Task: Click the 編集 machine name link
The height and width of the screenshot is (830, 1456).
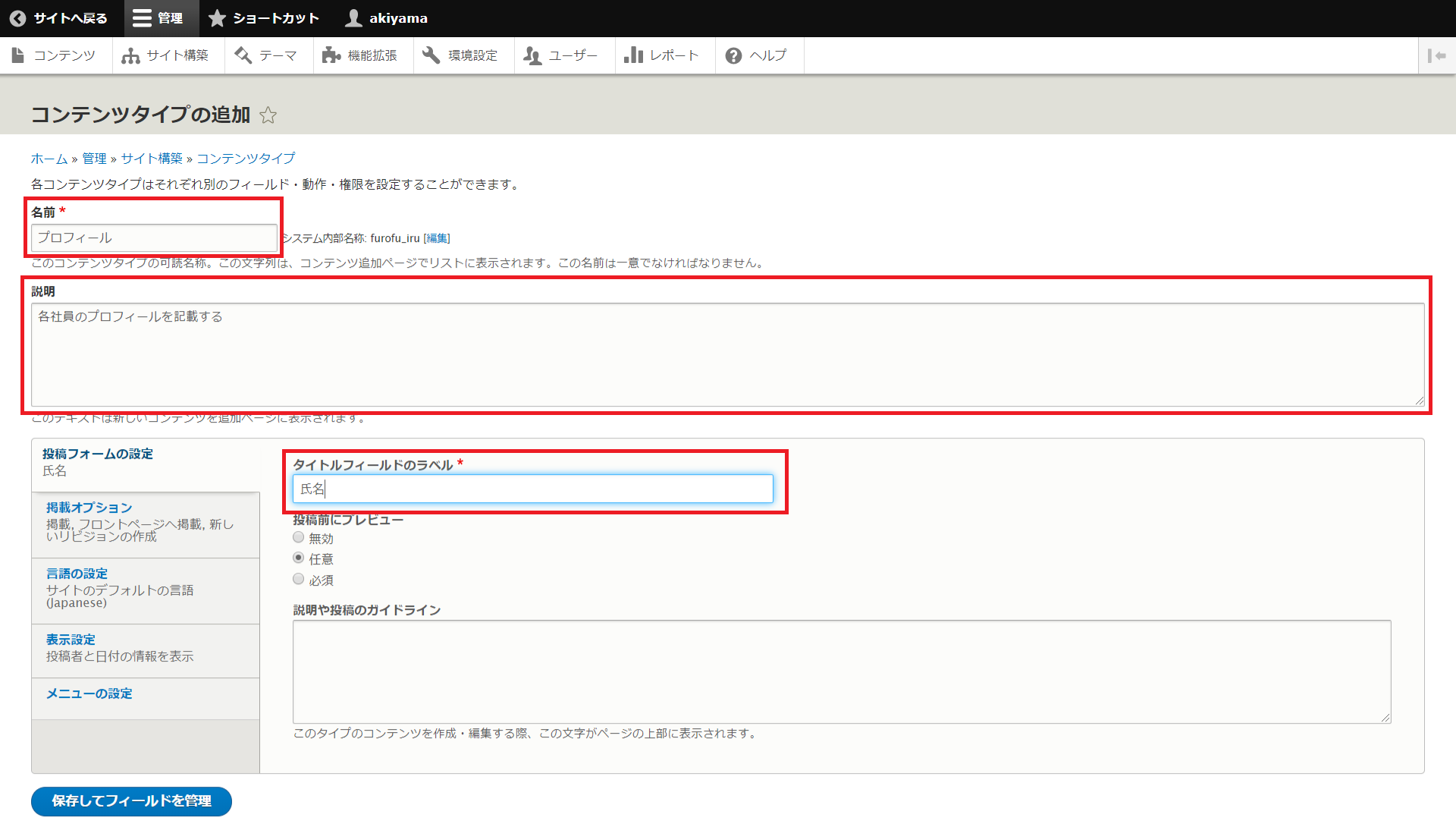Action: pos(437,238)
